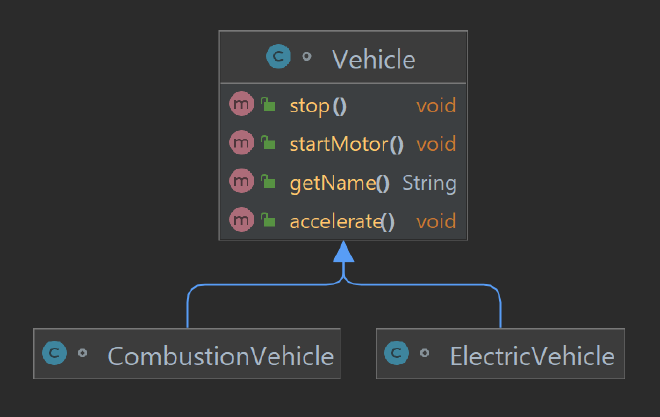Click the method icon beside accelerate()

pos(242,220)
